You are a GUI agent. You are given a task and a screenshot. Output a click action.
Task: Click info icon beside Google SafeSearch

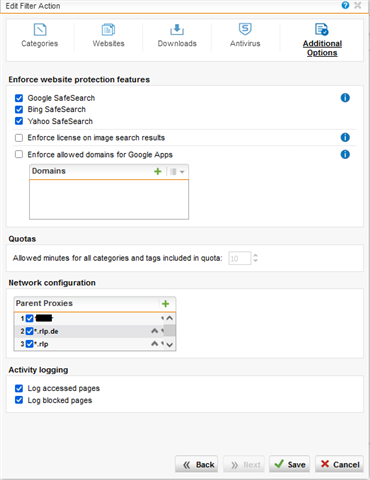(x=345, y=98)
